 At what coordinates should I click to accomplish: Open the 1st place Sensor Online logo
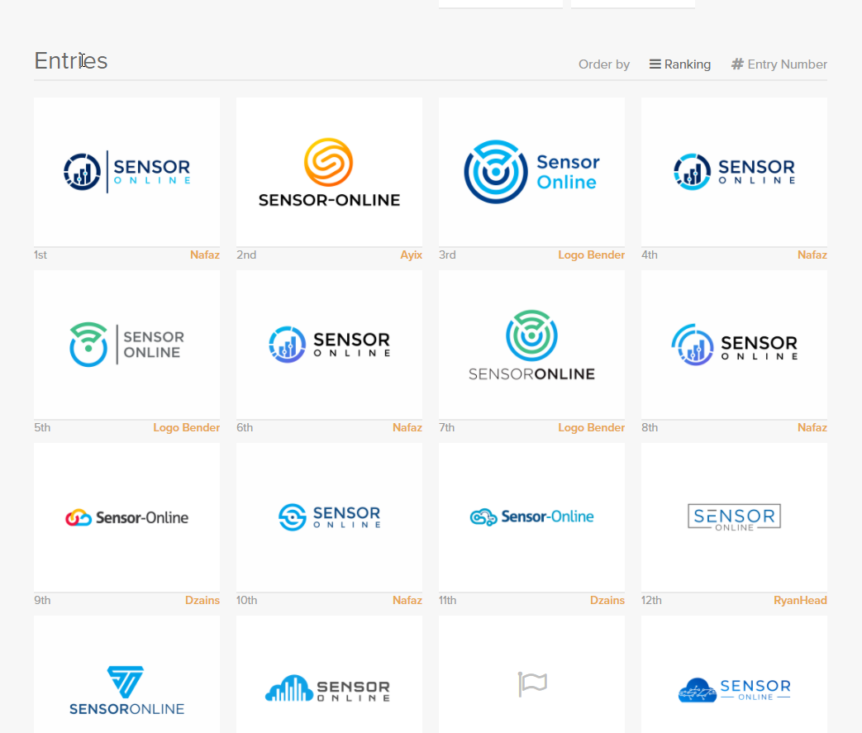pyautogui.click(x=126, y=172)
